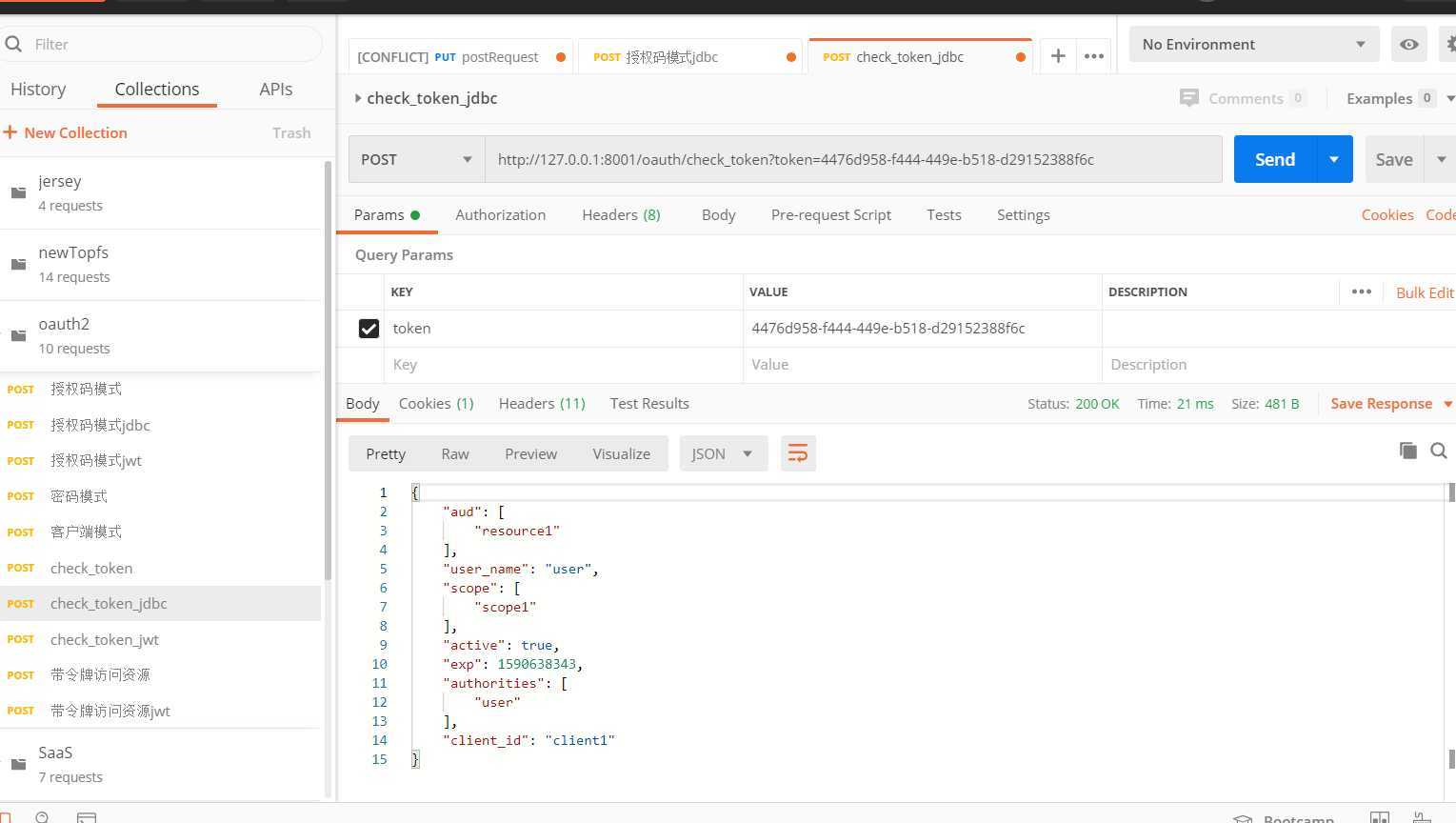Click the Comments speech bubble icon
1456x823 pixels.
tap(1188, 98)
